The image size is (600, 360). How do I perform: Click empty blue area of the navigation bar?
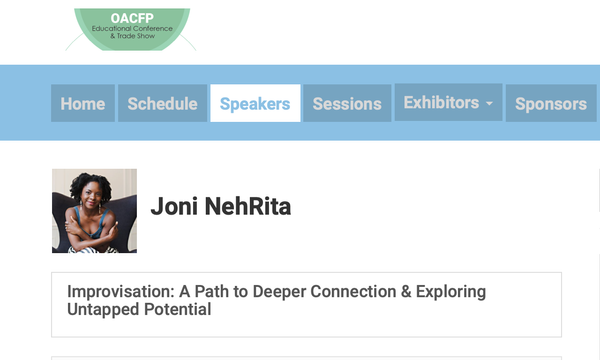tap(25, 103)
